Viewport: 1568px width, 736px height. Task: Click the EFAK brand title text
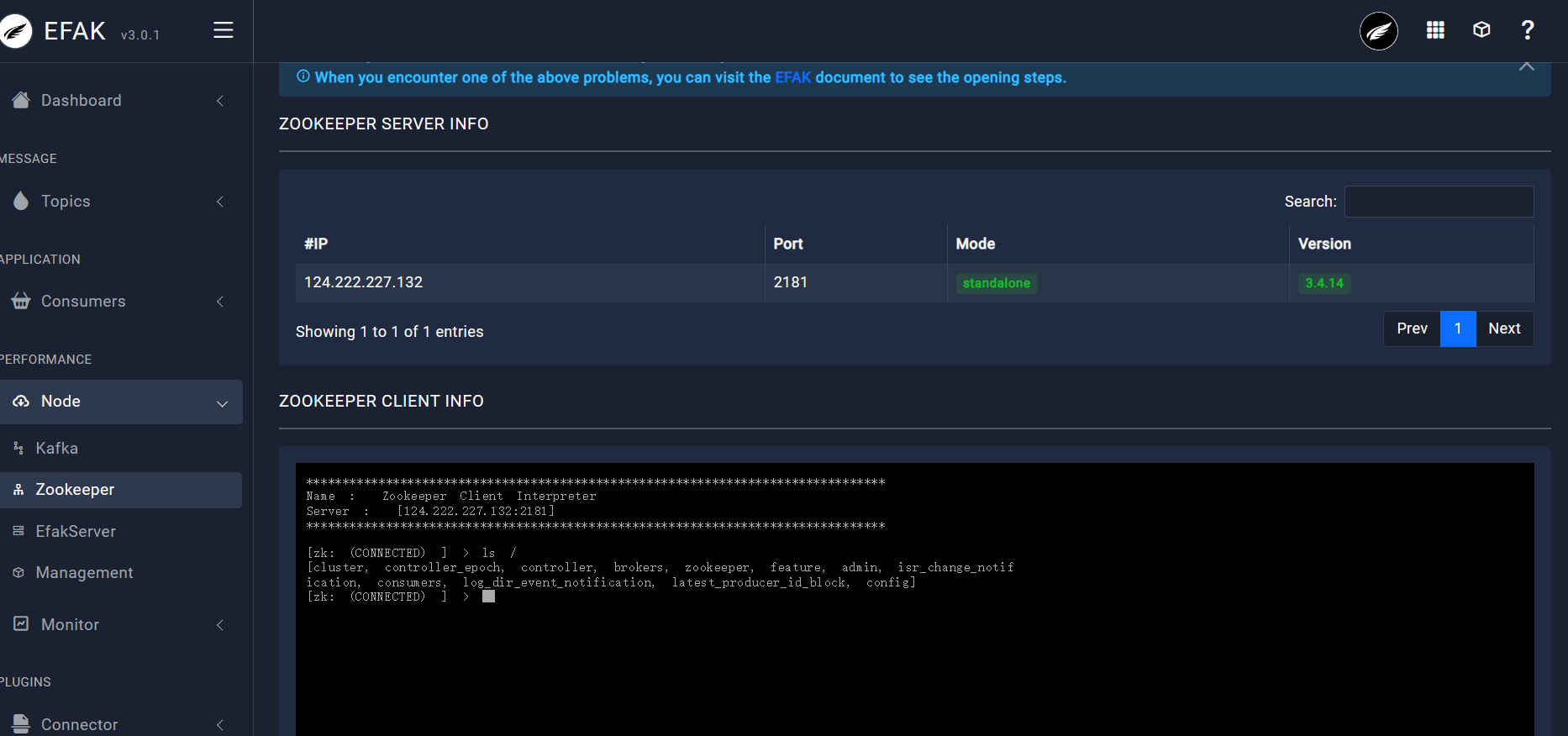click(x=75, y=31)
